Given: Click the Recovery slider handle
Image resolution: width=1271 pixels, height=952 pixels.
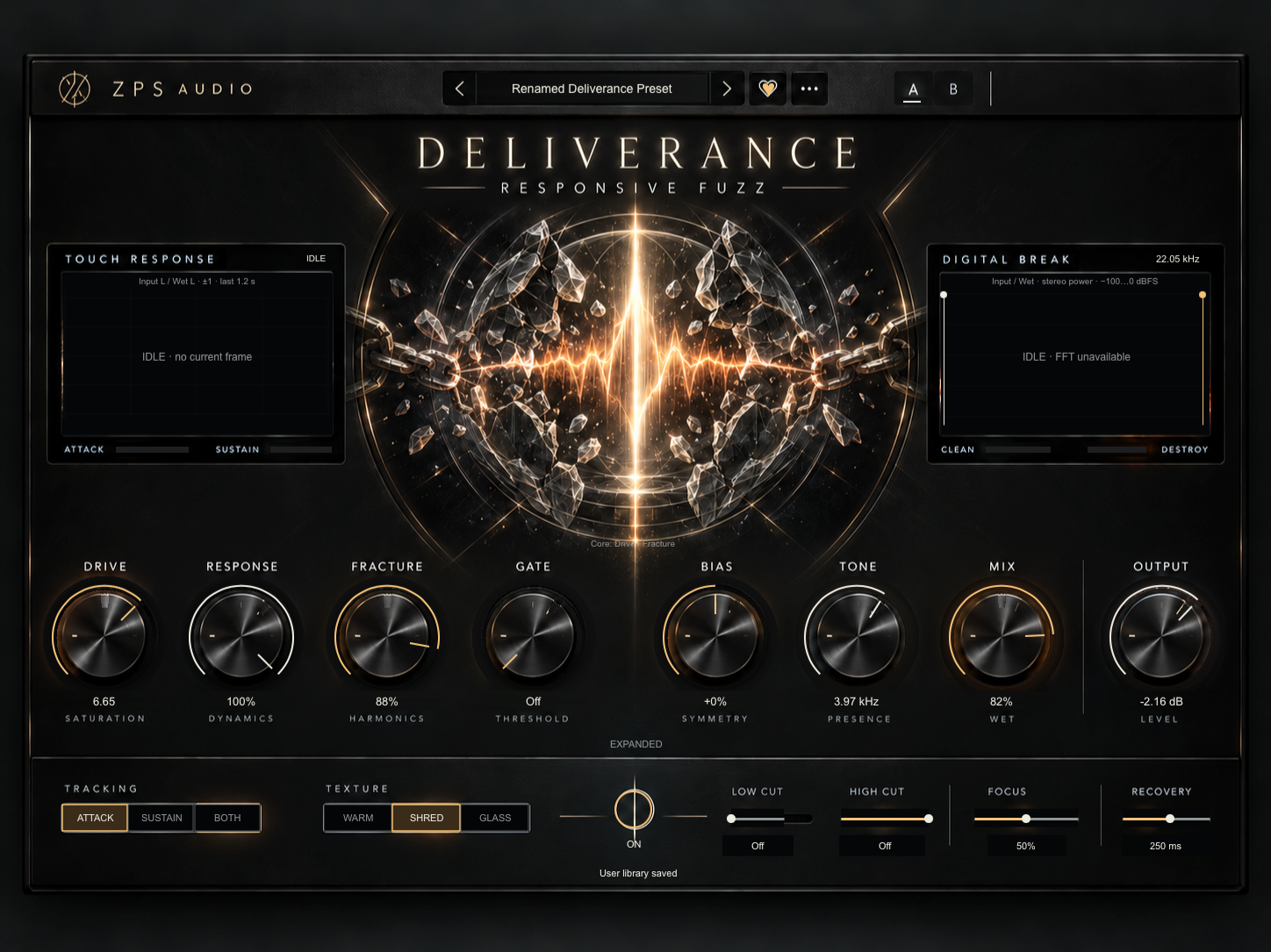Looking at the screenshot, I should [x=1170, y=819].
